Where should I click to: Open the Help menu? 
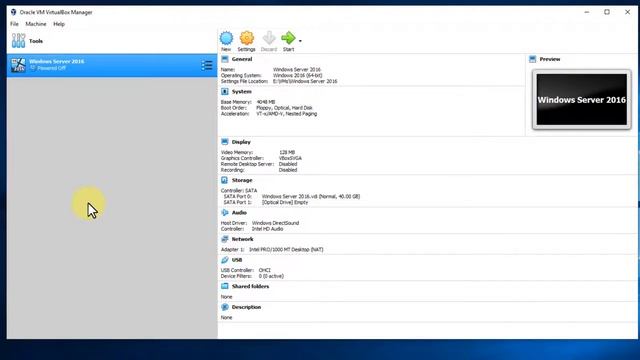click(59, 24)
